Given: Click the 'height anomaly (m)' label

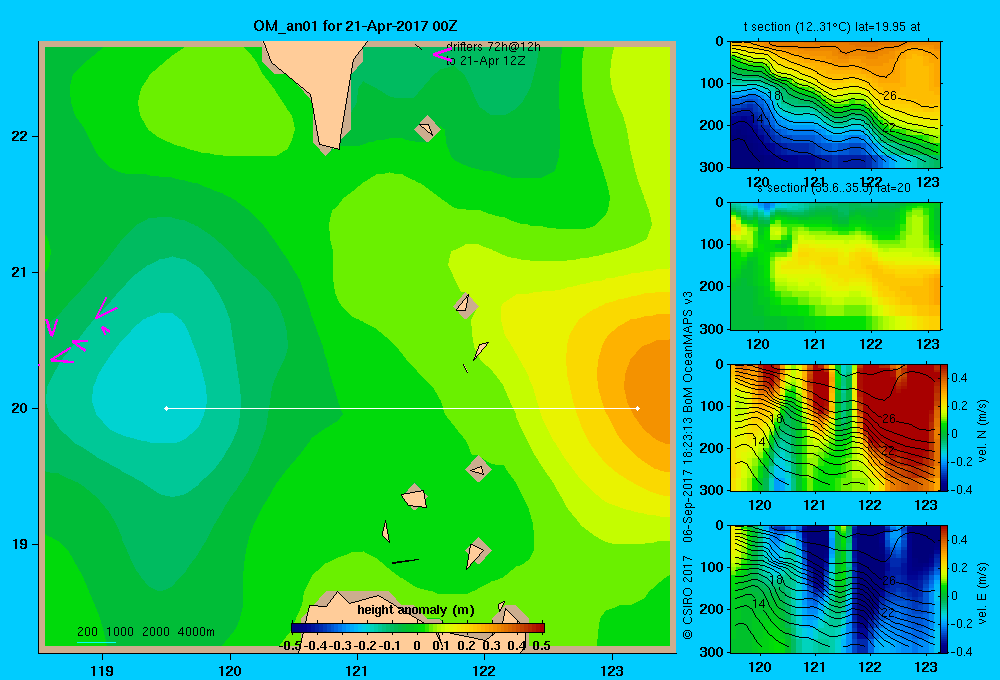Looking at the screenshot, I should (x=416, y=610).
